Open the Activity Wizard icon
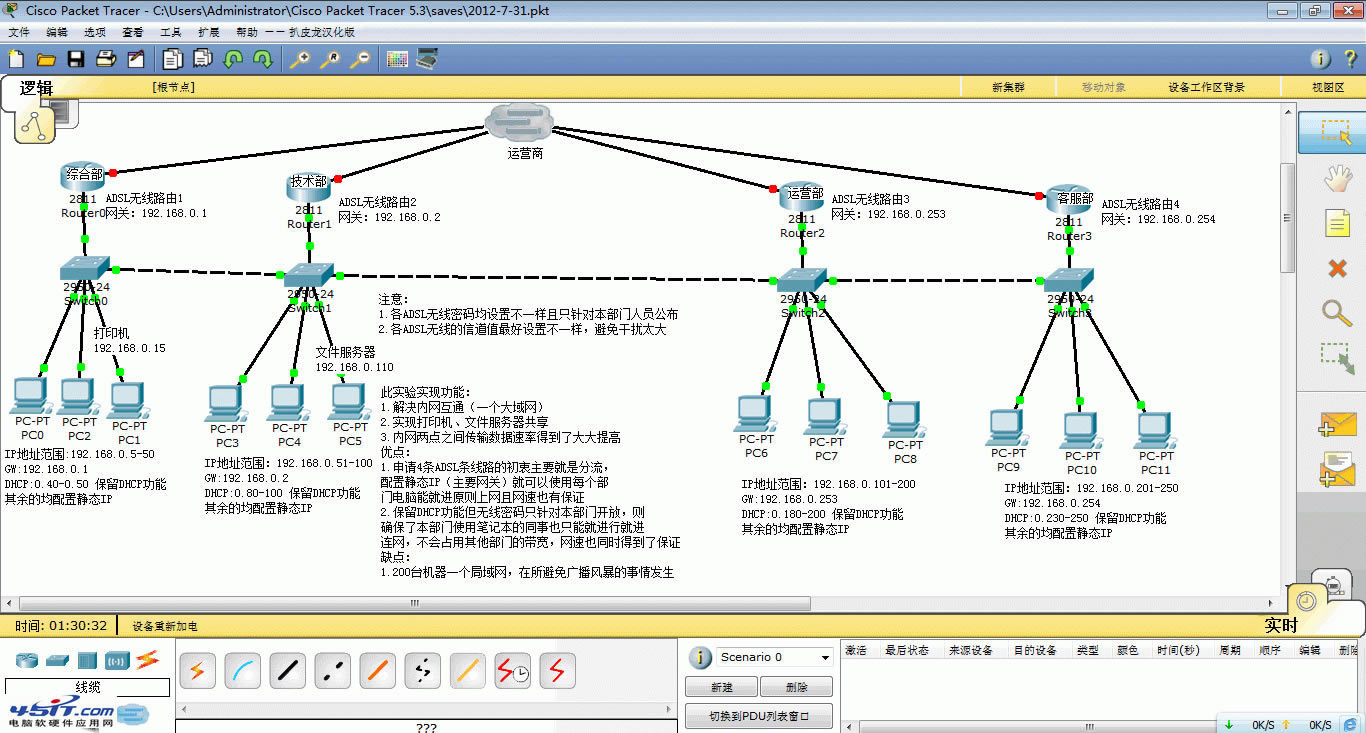The height and width of the screenshot is (733, 1366). [x=136, y=59]
